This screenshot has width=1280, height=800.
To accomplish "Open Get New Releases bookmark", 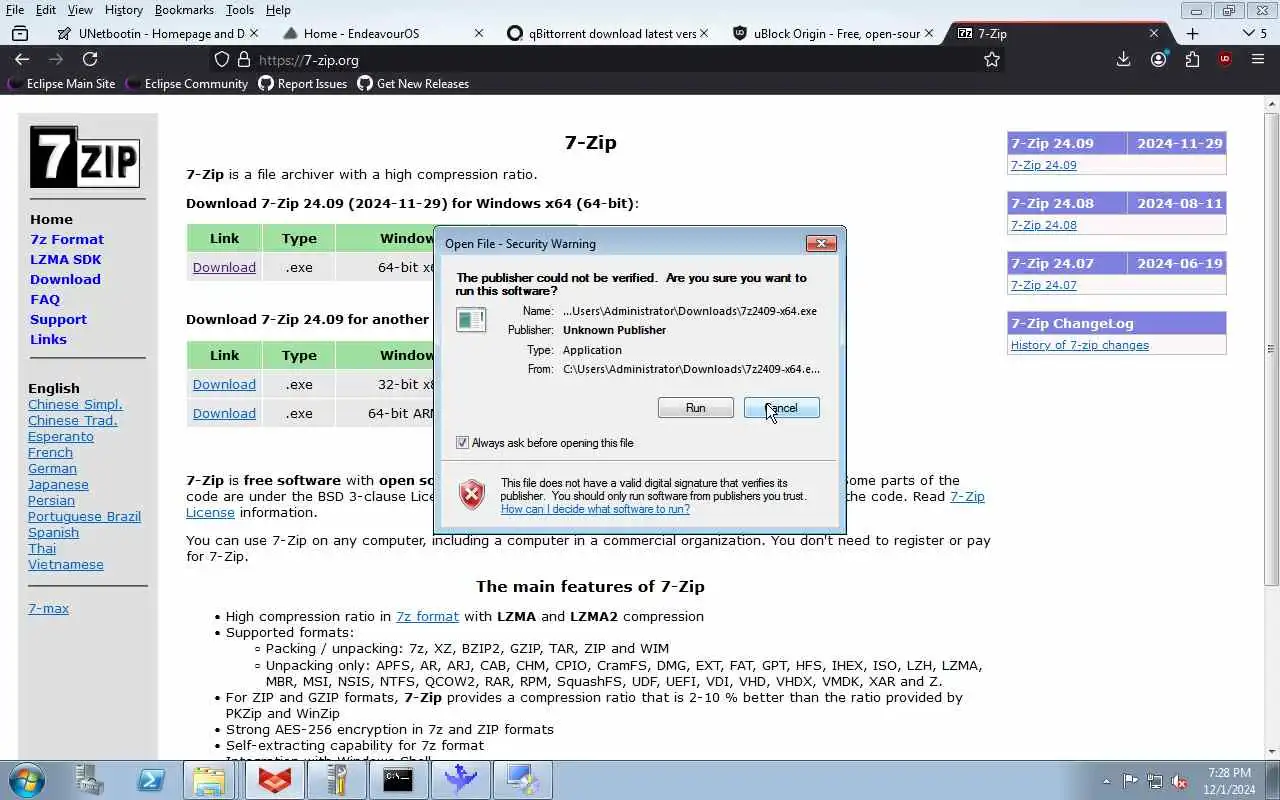I will [413, 84].
